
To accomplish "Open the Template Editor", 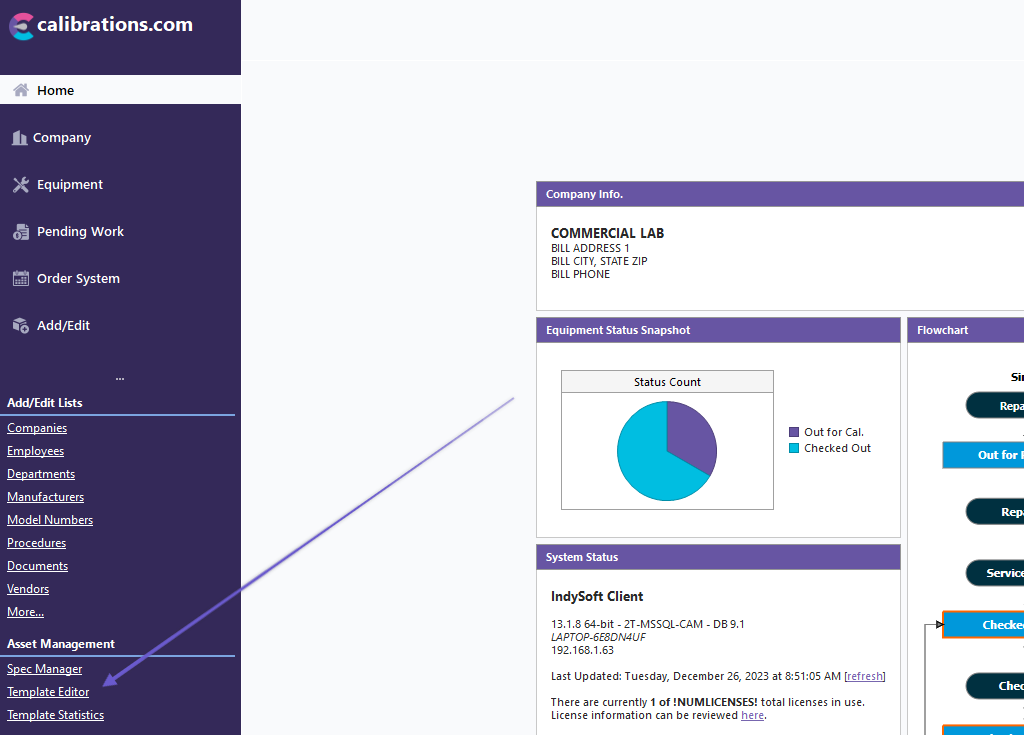I will (48, 692).
